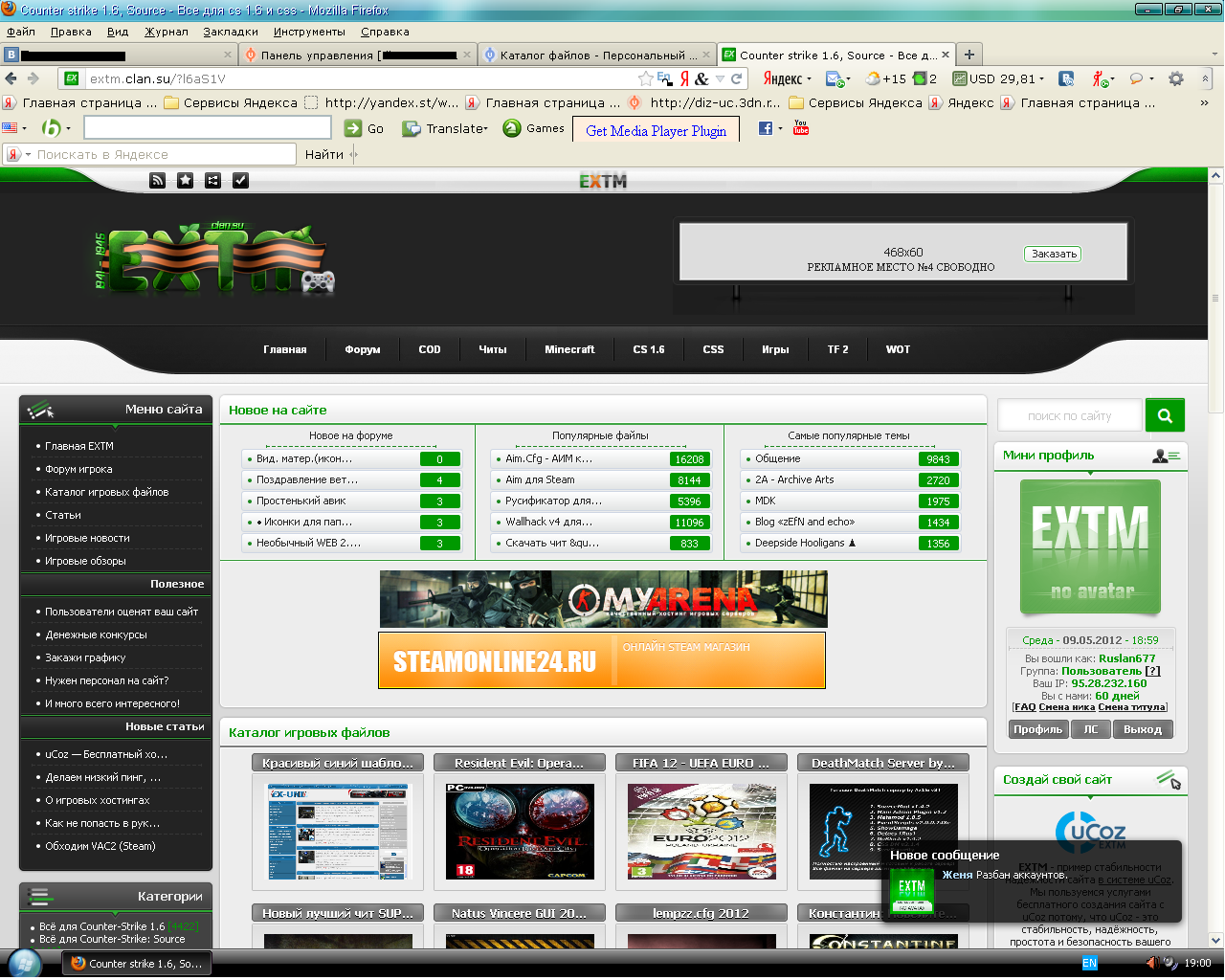Click the Get Media Player Plugin link
Screen dimensions: 1225x980
(x=656, y=130)
